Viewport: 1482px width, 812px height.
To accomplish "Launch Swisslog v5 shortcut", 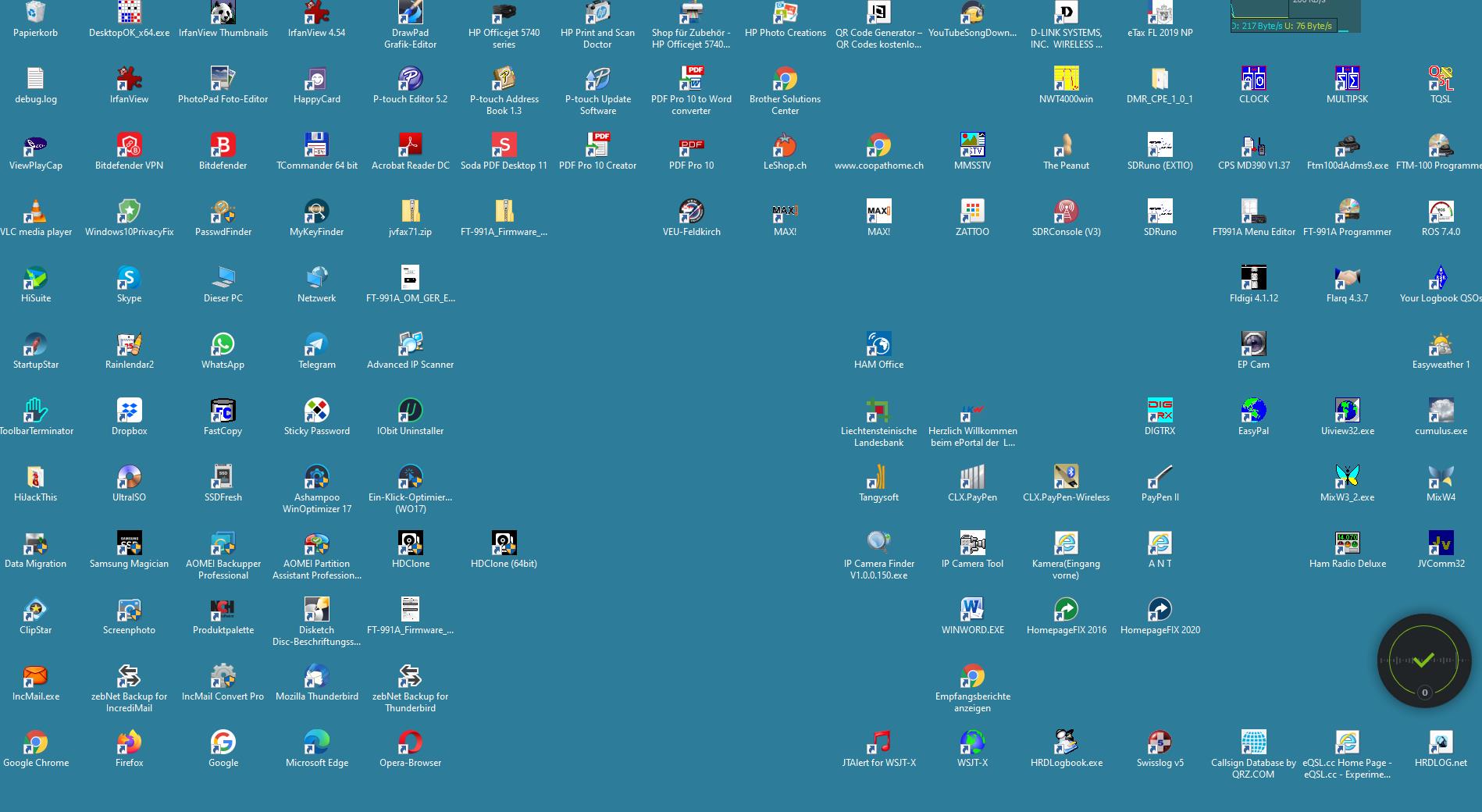I will click(x=1160, y=743).
